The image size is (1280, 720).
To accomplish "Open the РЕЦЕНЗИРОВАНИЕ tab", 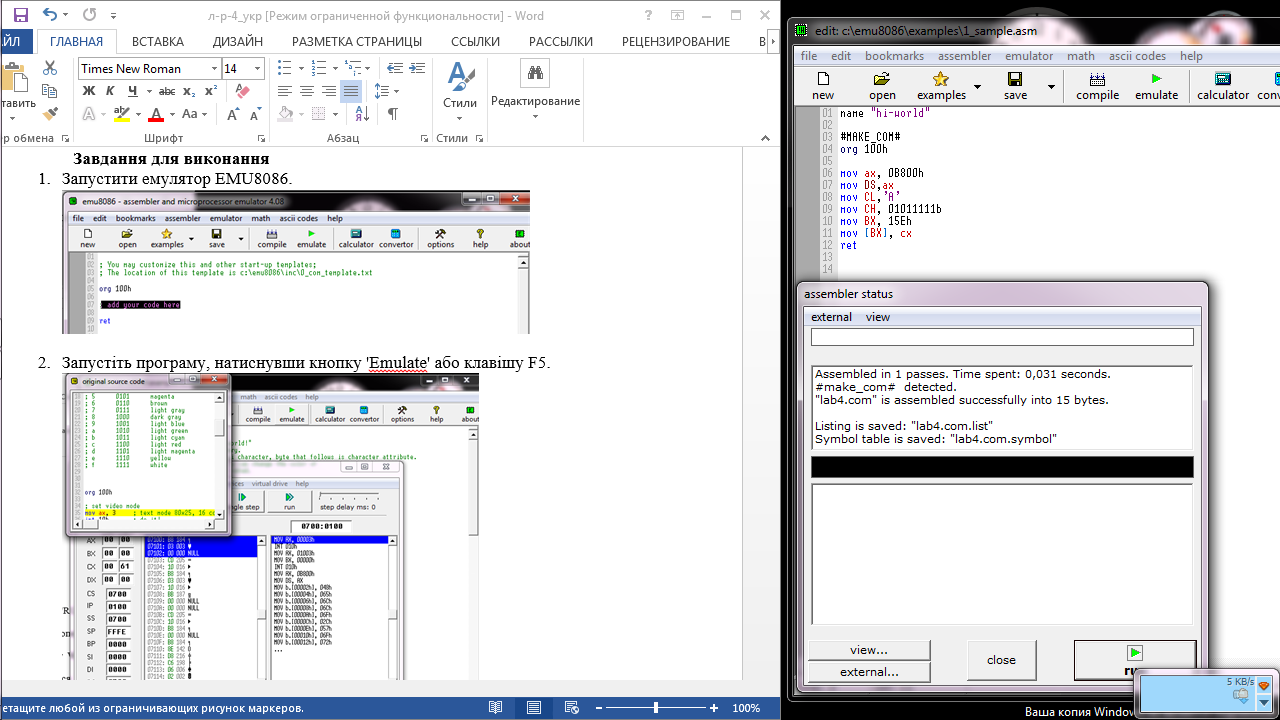I will click(676, 41).
